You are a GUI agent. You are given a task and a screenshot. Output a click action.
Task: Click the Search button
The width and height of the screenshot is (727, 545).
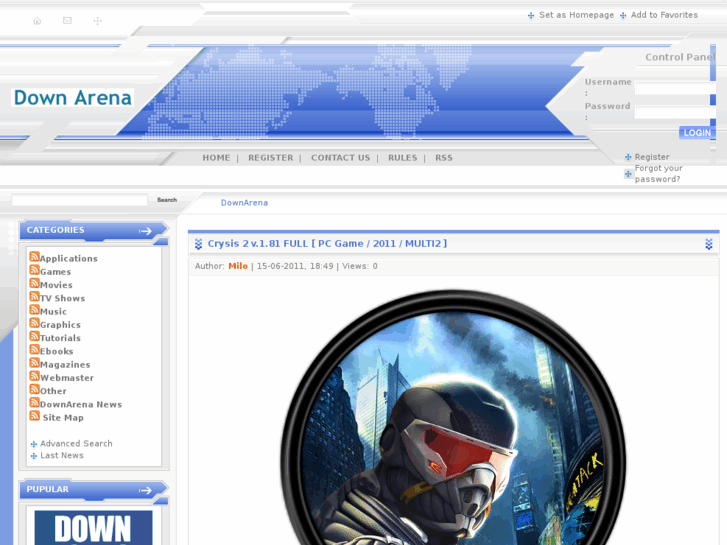[x=167, y=200]
